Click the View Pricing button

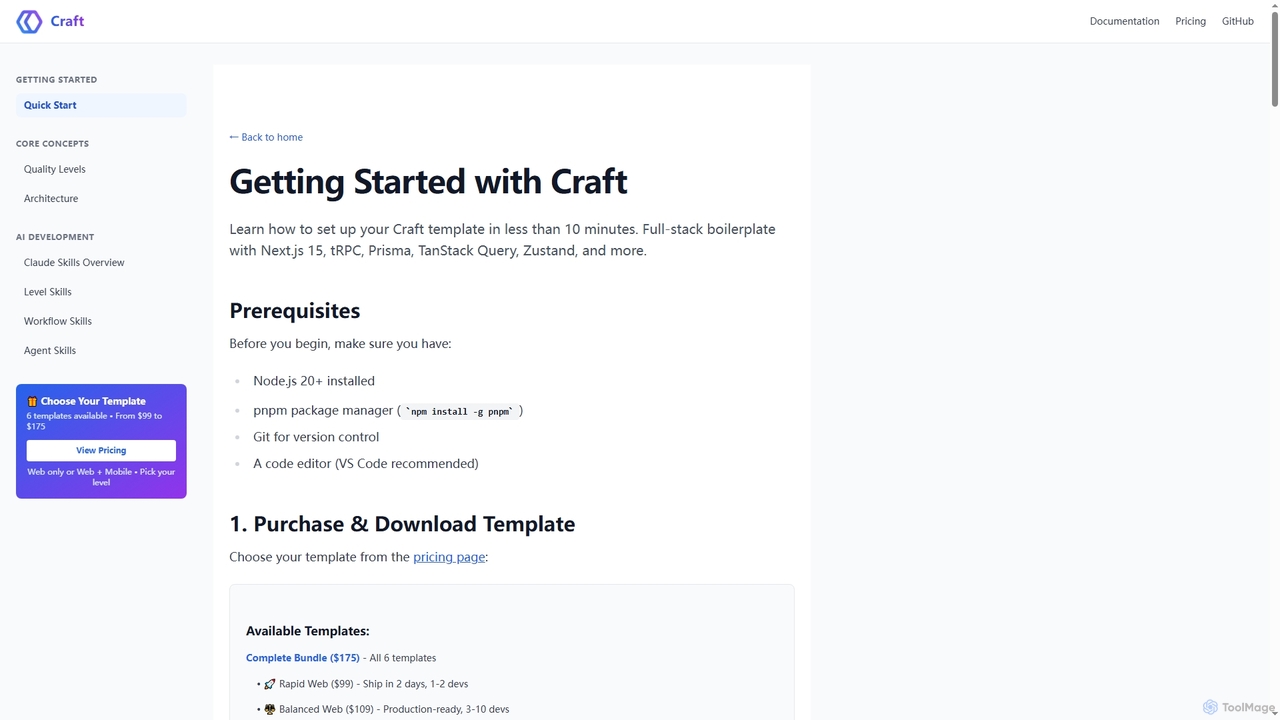(101, 450)
